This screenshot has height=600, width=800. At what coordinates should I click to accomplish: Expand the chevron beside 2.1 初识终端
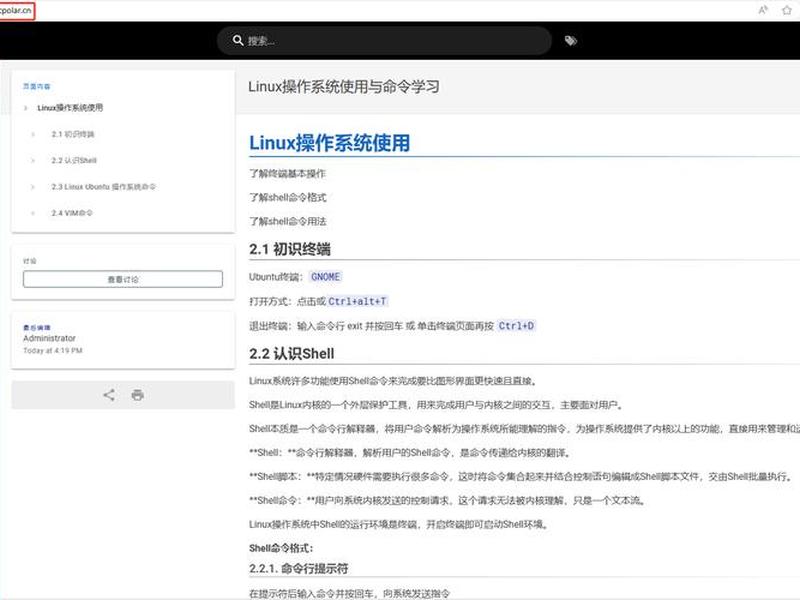tap(33, 134)
